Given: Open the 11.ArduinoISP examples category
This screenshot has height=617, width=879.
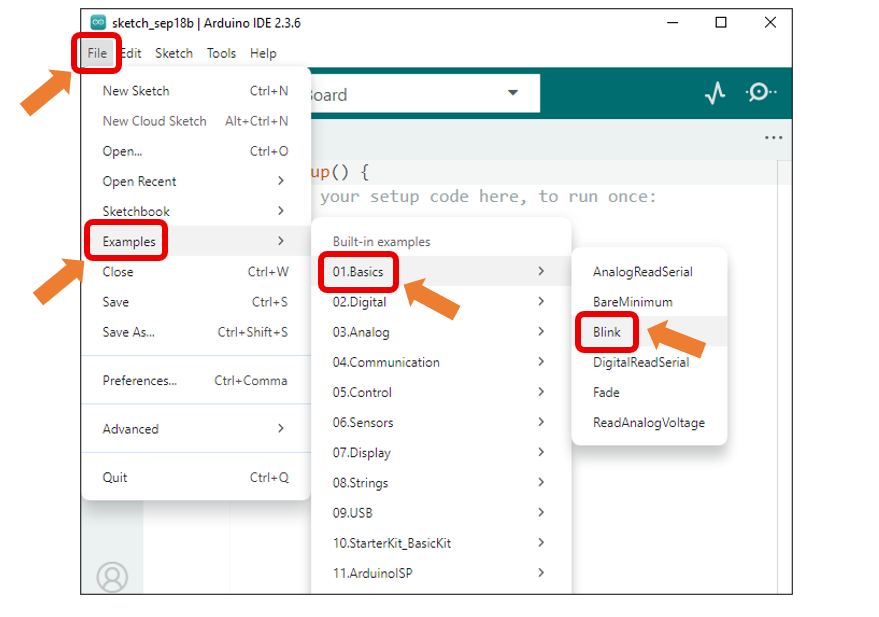Looking at the screenshot, I should click(x=441, y=573).
